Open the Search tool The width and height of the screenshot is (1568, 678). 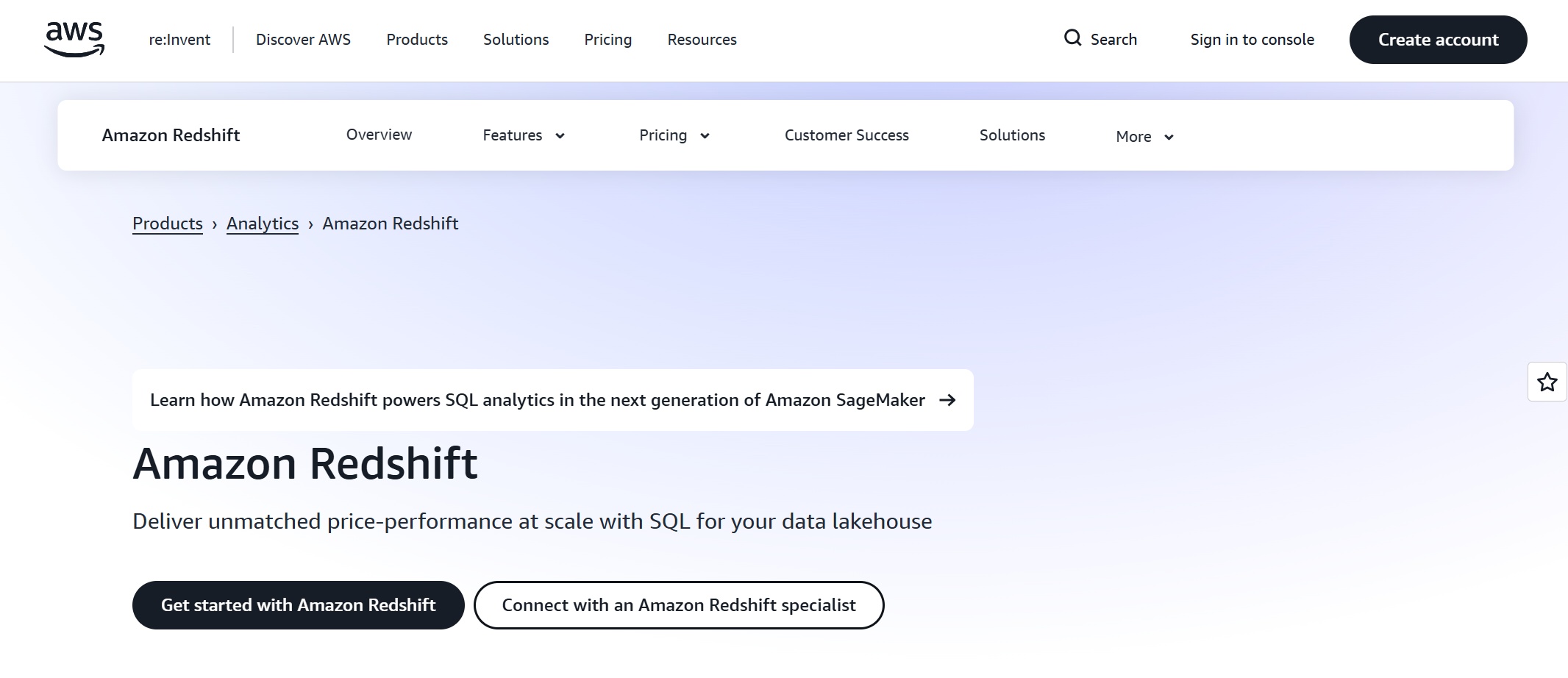(1102, 39)
